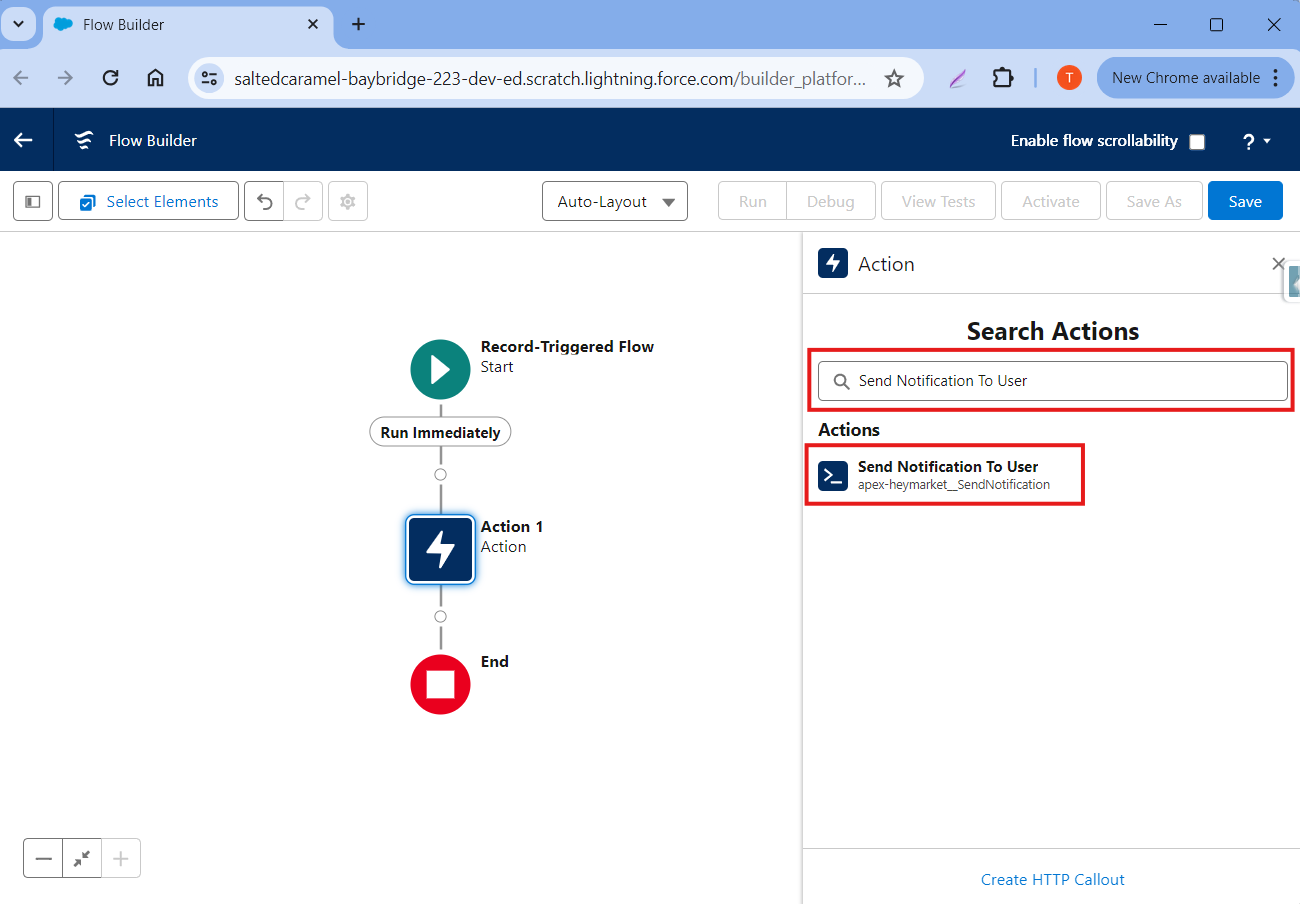Click the apex action terminal icon
The height and width of the screenshot is (904, 1300).
pos(833,475)
